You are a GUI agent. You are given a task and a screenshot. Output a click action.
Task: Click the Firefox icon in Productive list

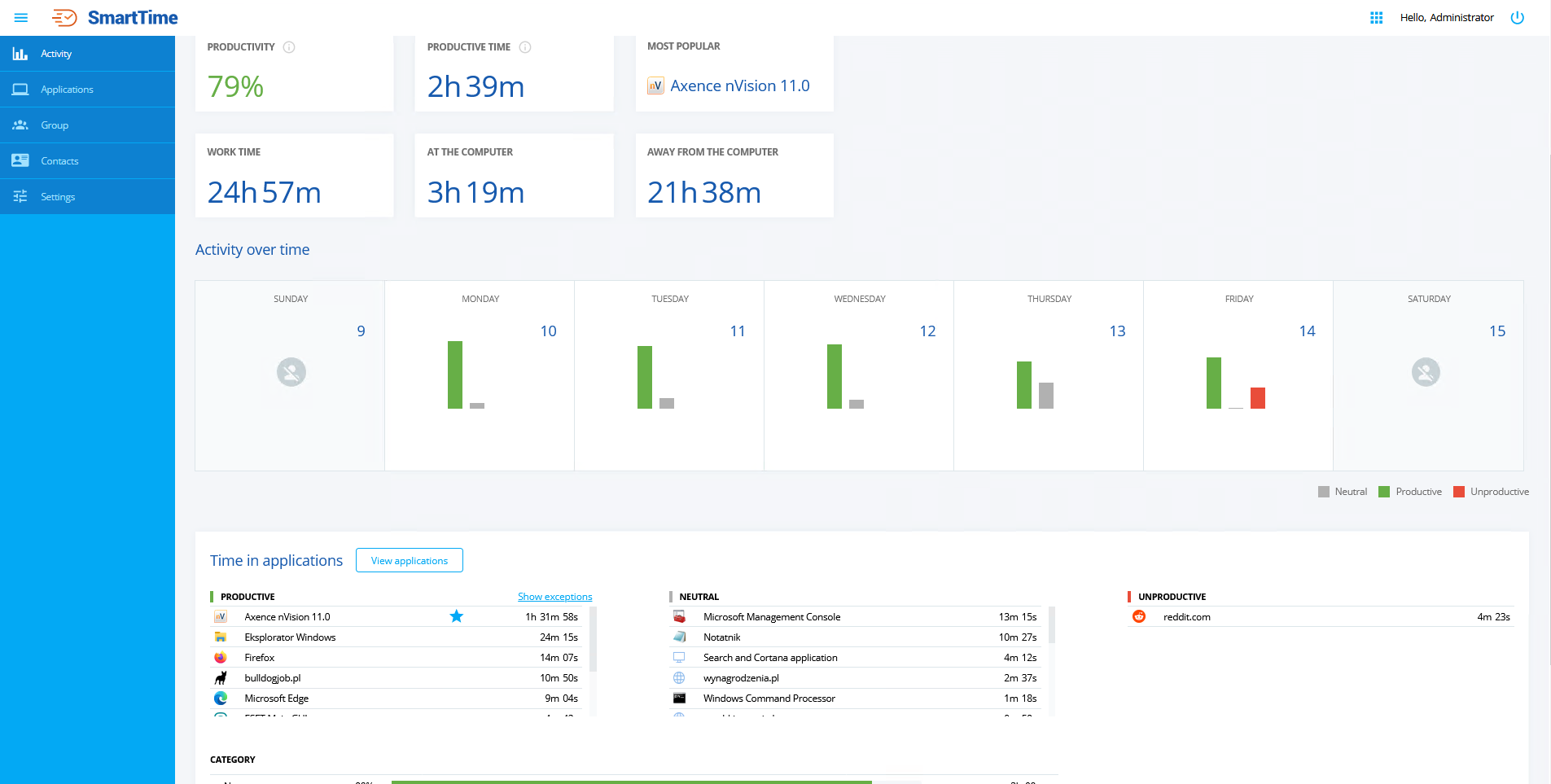pos(221,658)
